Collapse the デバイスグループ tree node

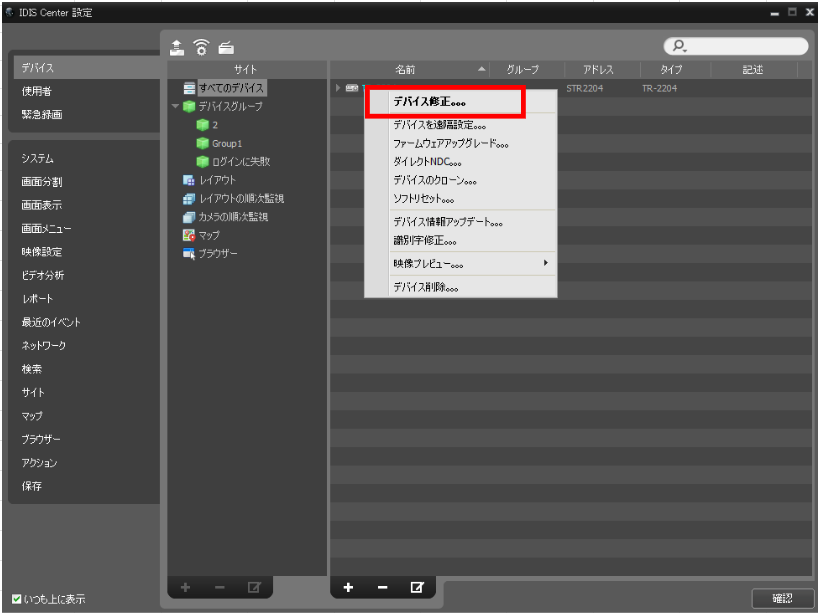coord(175,106)
